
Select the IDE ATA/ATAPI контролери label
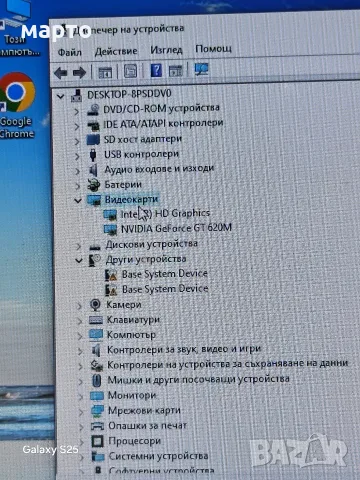(x=163, y=124)
